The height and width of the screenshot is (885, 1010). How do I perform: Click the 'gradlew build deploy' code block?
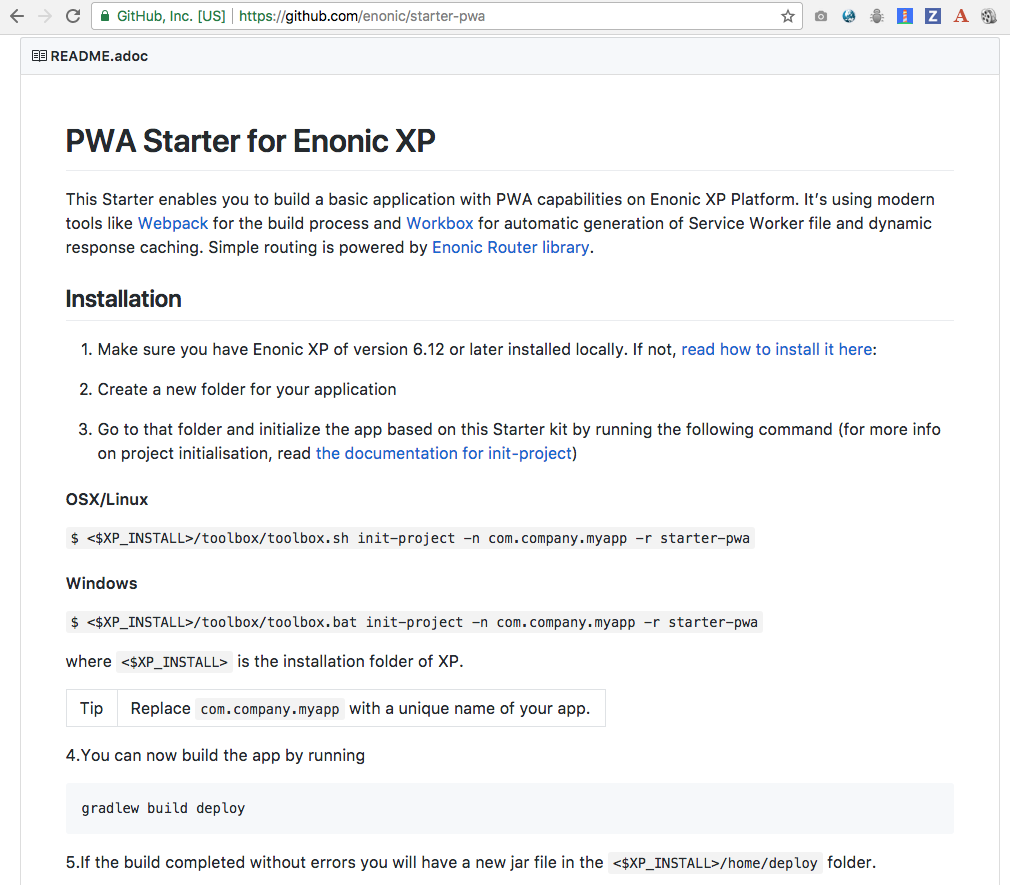510,808
